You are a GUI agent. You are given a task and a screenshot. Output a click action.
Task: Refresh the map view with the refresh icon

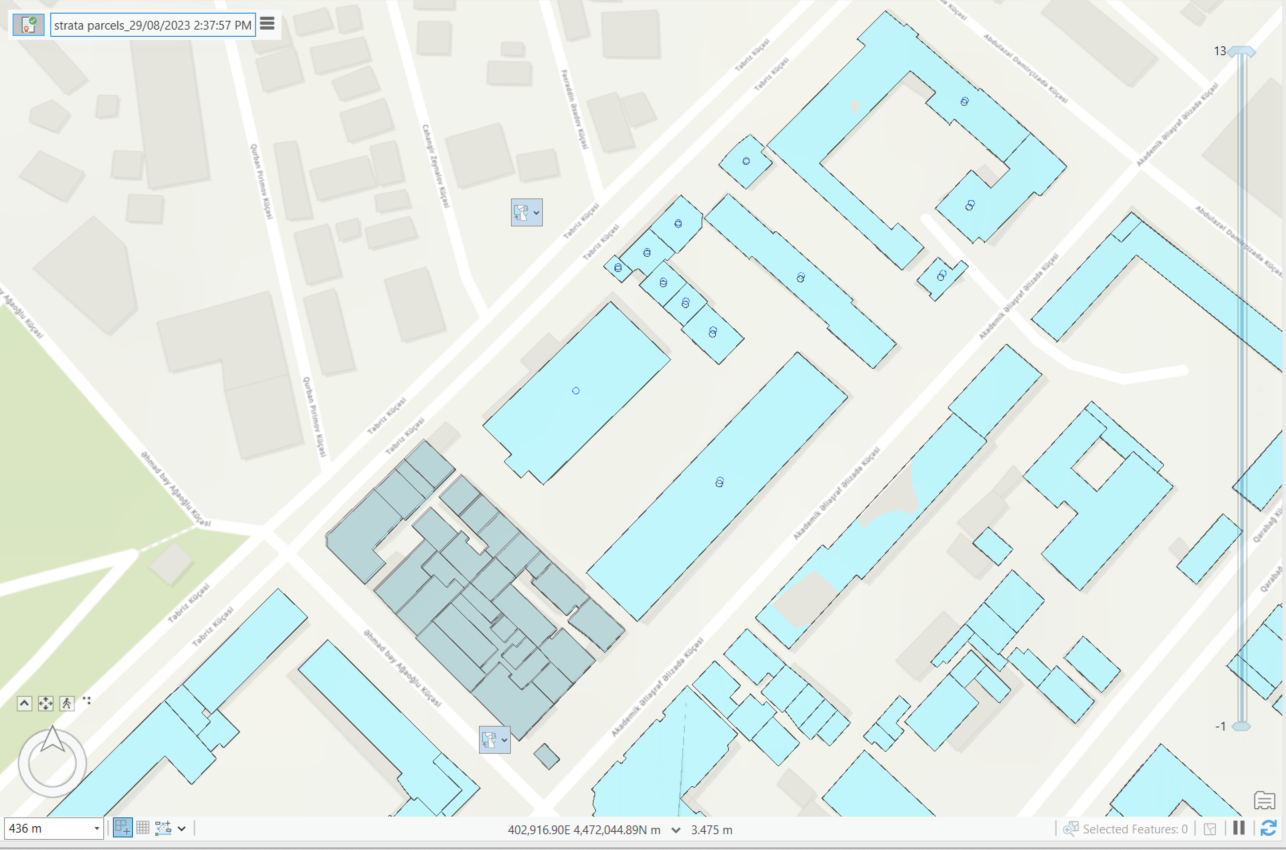click(x=1269, y=828)
